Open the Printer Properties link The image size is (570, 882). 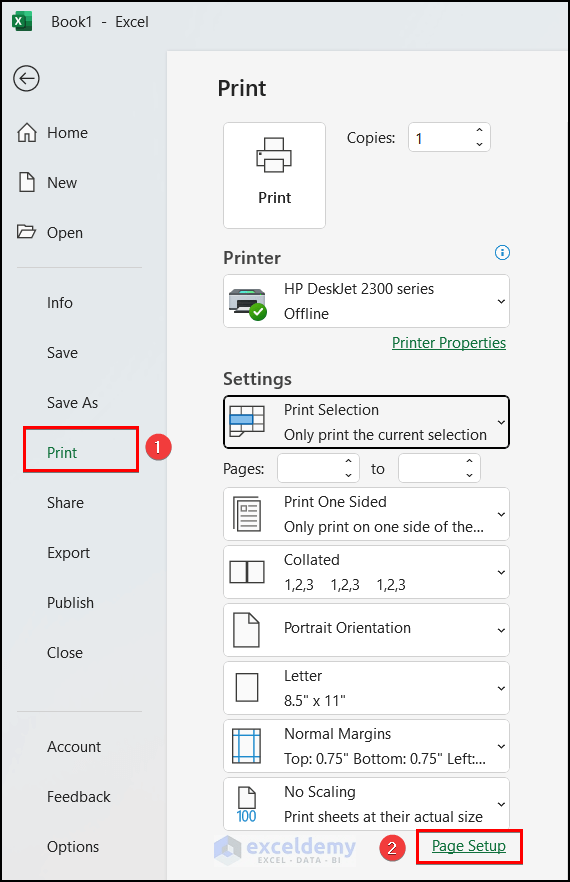448,343
